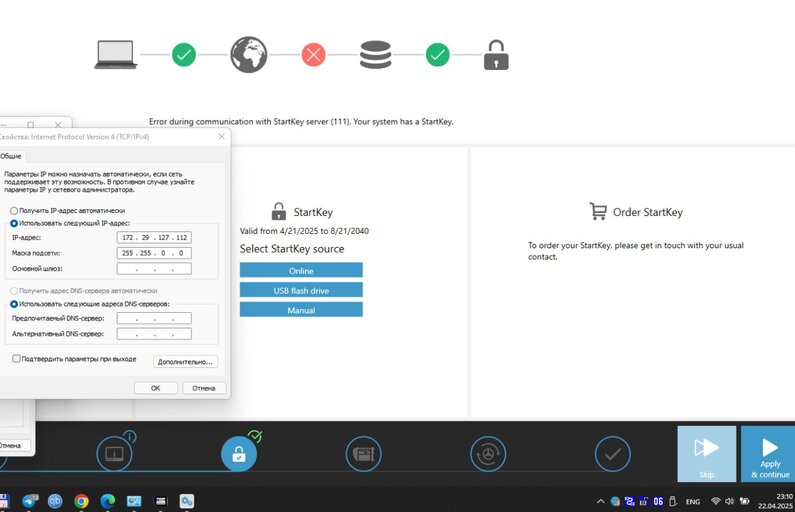Select 'Использовать следующий IP-адрес' radio button

pyautogui.click(x=14, y=223)
